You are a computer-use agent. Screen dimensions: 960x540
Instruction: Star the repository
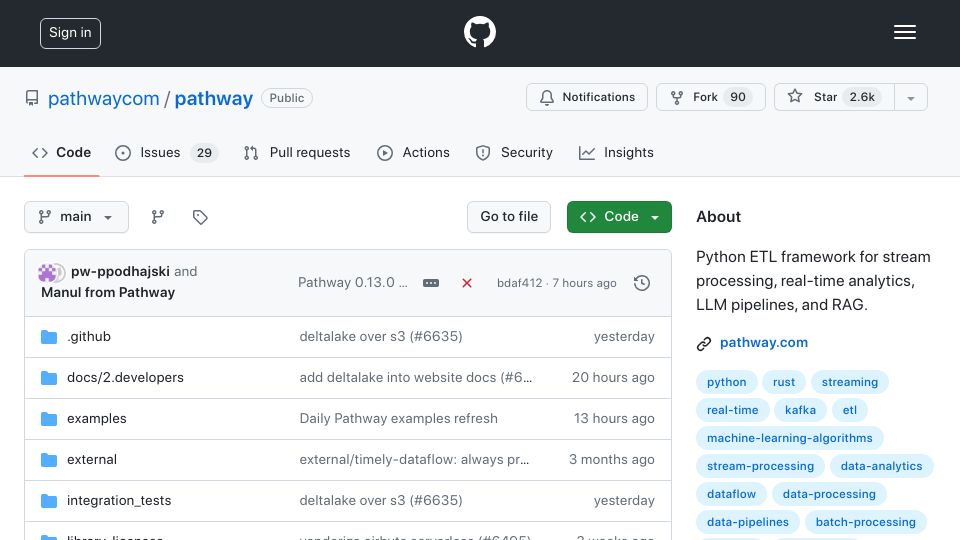click(834, 97)
